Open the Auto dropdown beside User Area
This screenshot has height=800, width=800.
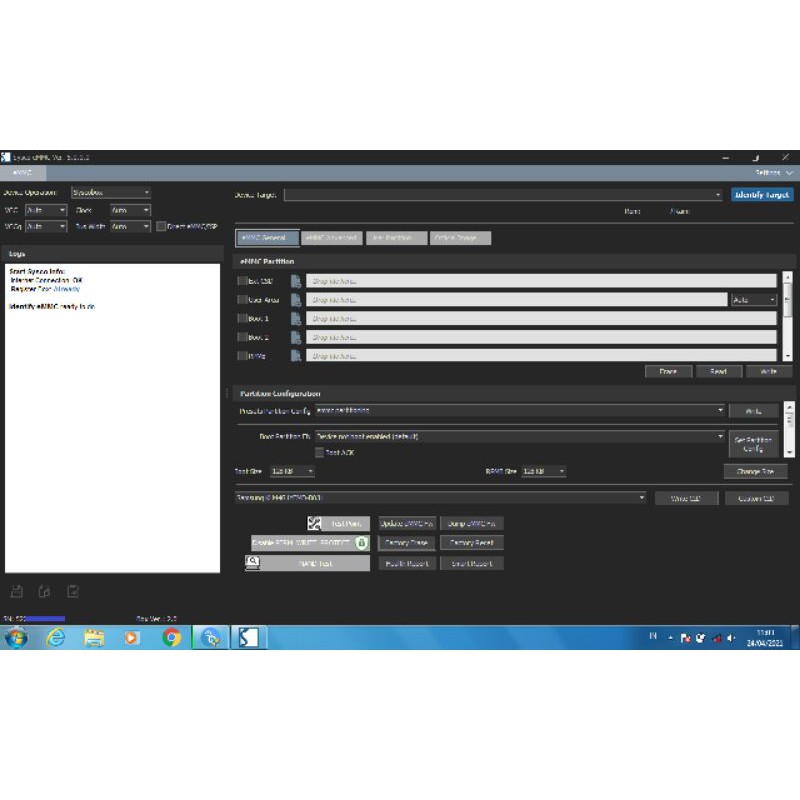(x=754, y=300)
